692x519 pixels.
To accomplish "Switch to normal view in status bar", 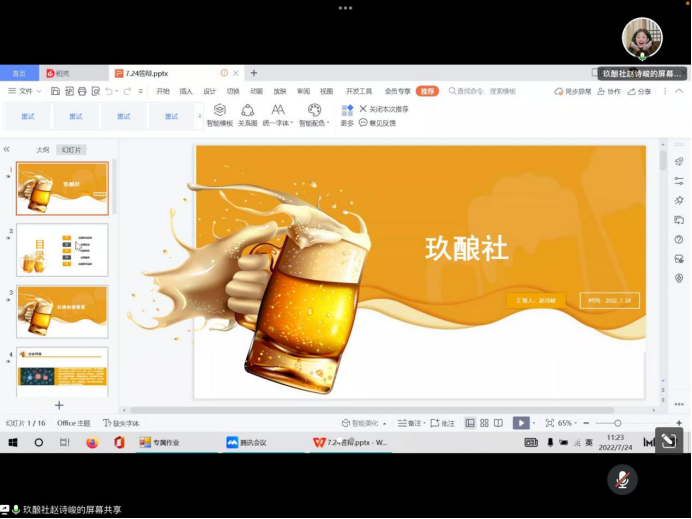I will 470,423.
